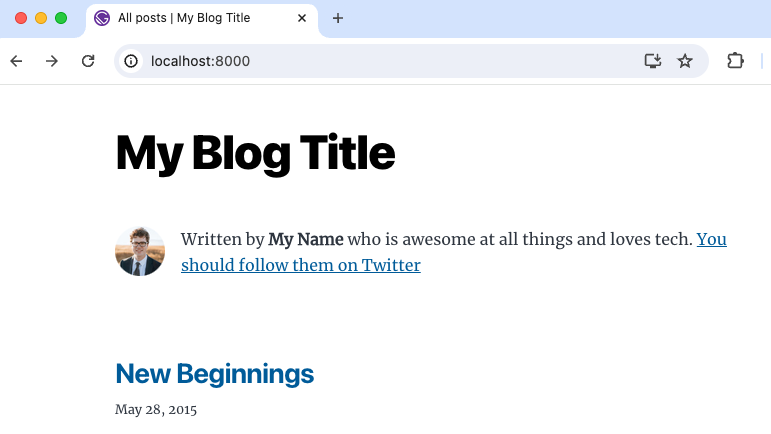
Task: Click the Gatsby favicon on the tab
Action: (x=102, y=18)
